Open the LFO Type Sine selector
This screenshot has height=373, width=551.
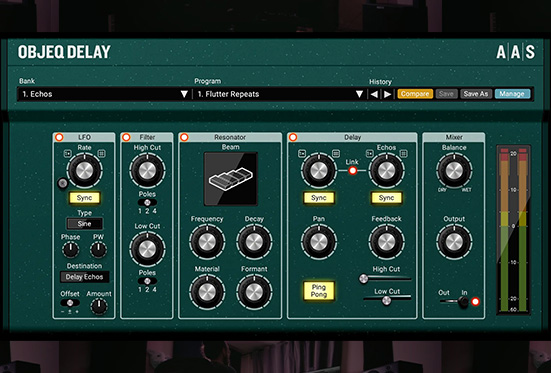(x=84, y=224)
